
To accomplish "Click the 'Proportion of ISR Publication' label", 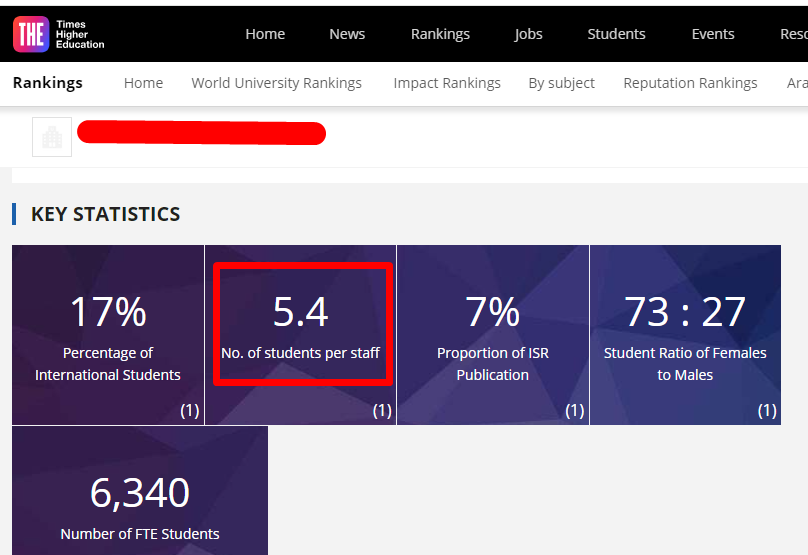I will [x=493, y=364].
